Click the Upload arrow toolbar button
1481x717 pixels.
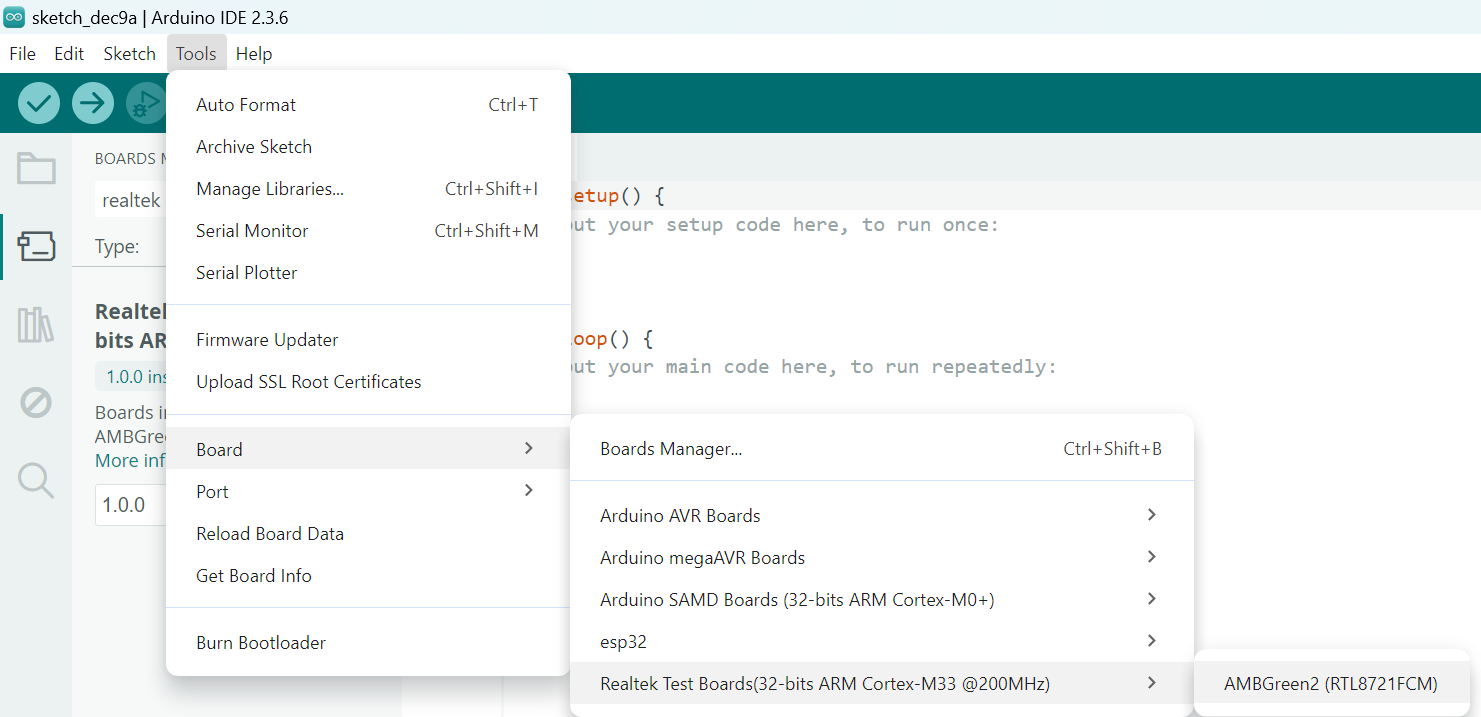pos(93,103)
